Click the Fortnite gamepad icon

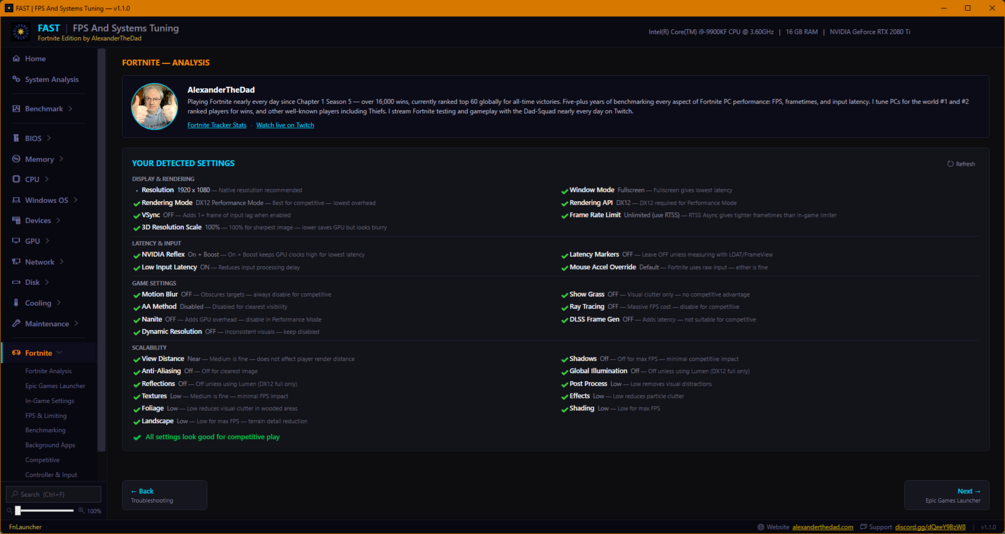[x=16, y=353]
